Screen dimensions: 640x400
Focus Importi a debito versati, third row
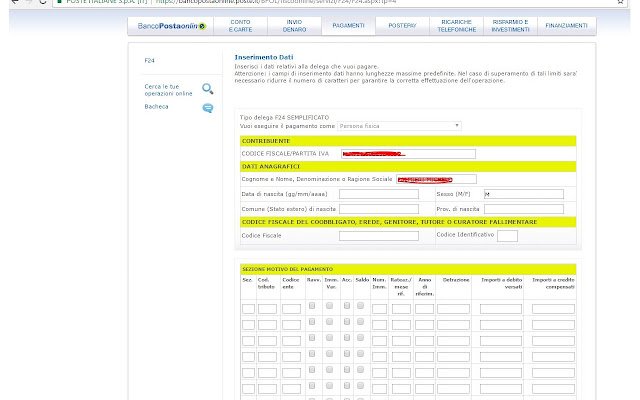(501, 341)
